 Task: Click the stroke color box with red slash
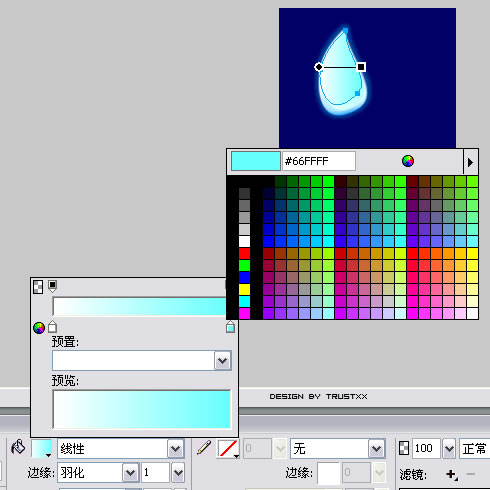[x=228, y=449]
